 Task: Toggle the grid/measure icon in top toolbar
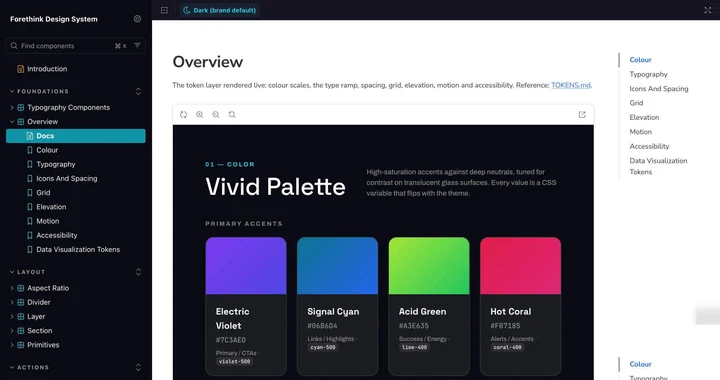coord(164,10)
